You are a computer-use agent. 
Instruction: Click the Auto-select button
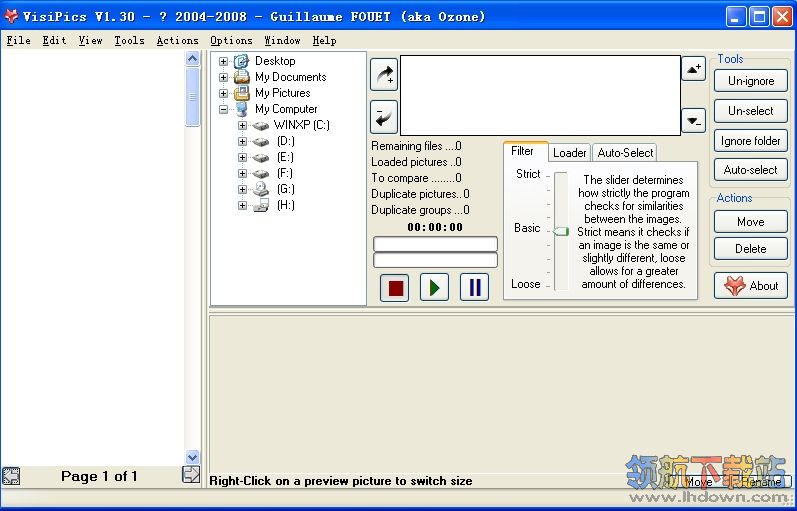point(751,170)
